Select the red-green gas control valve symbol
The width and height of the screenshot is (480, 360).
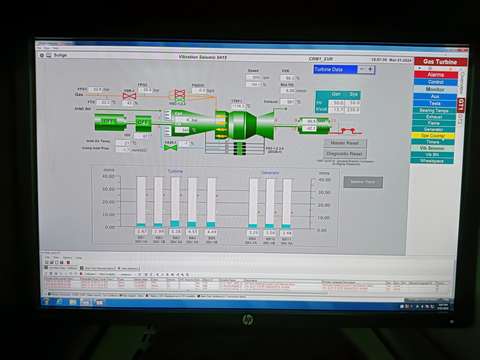coord(180,97)
